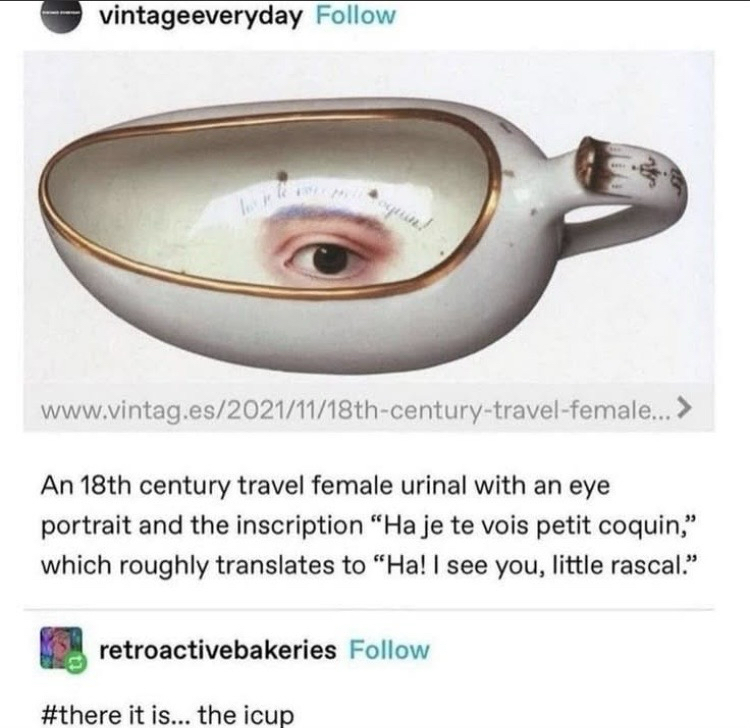Open the porcelain urinal photo
The image size is (750, 728).
[x=369, y=218]
